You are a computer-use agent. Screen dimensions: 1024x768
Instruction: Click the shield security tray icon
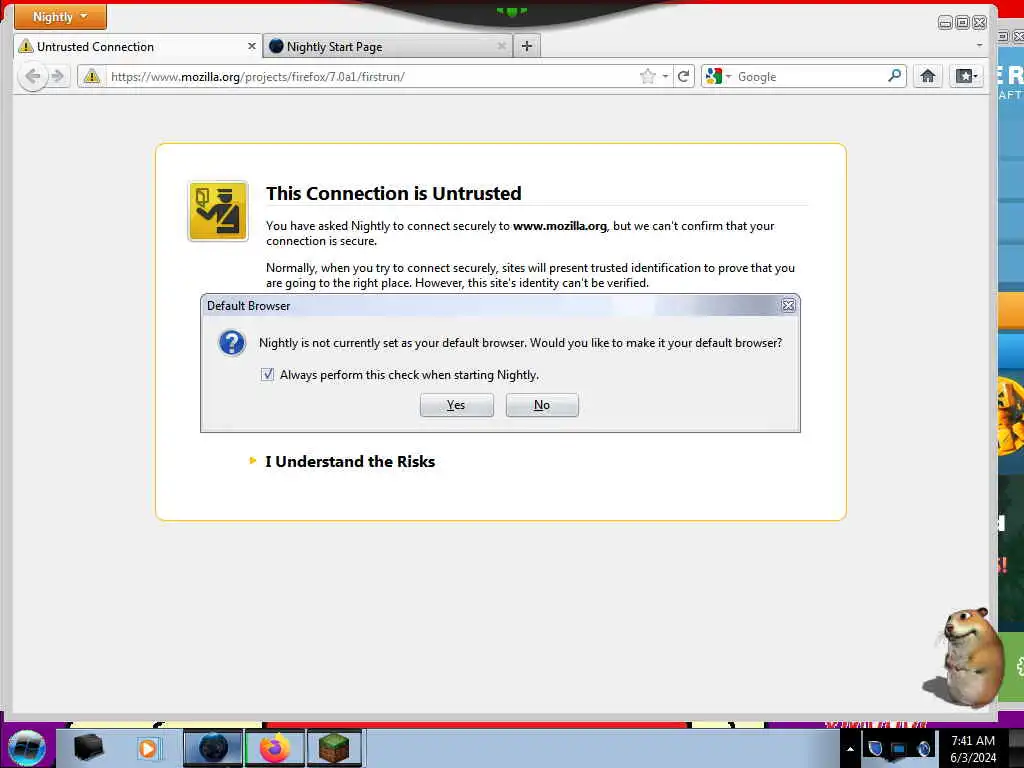click(x=875, y=748)
